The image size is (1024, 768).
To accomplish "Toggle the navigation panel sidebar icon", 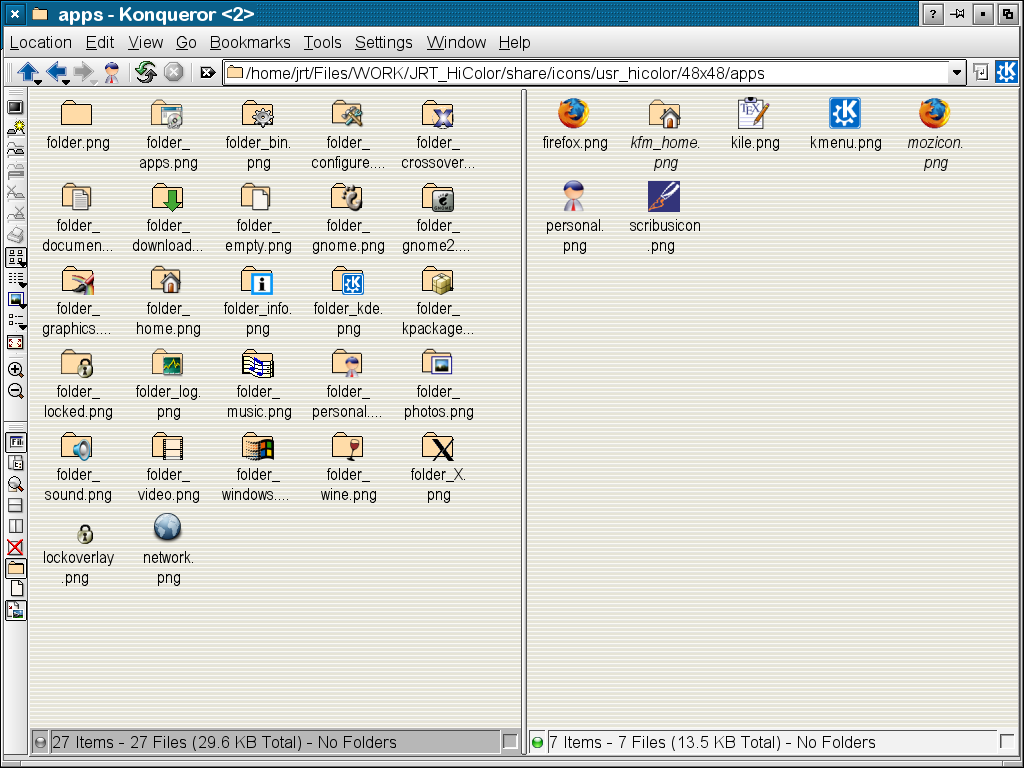I will coord(16,463).
